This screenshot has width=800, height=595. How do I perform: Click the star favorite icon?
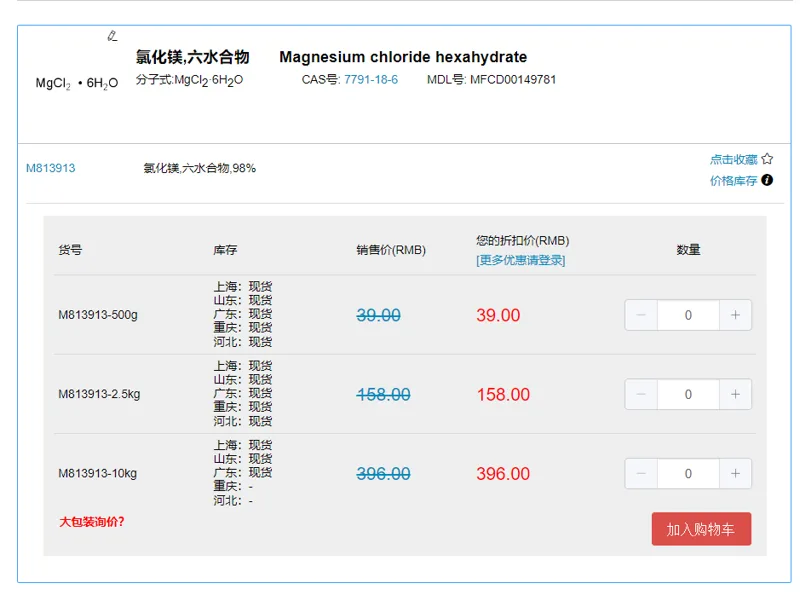coord(767,159)
